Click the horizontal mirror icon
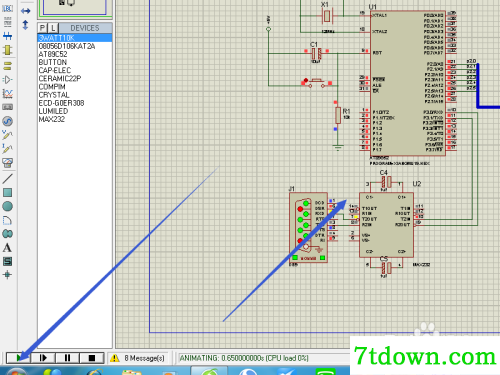Image resolution: width=500 pixels, height=375 pixels. tap(25, 11)
